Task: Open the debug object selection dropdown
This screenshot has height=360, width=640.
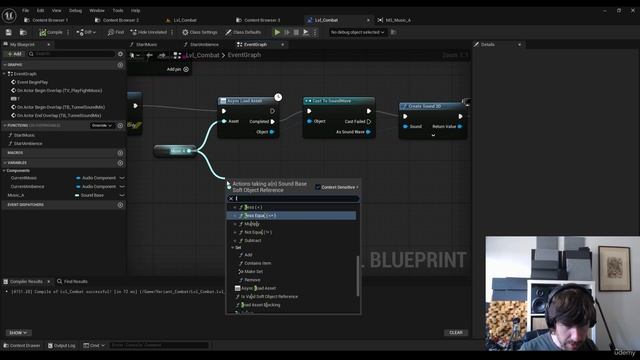Action: coord(357,32)
